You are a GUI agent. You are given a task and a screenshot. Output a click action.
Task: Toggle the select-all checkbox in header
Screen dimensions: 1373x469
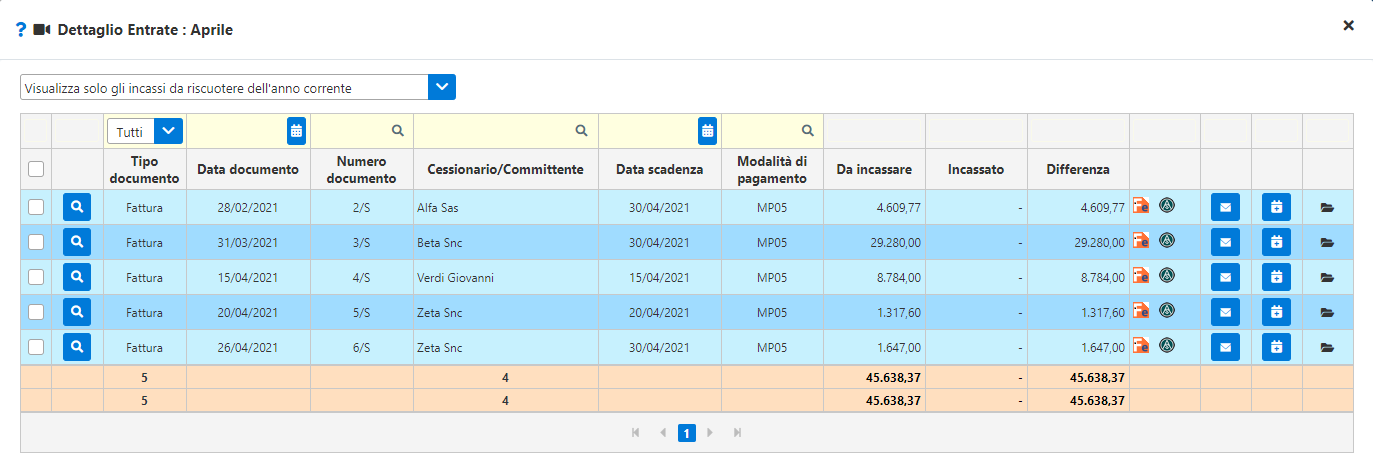36,170
